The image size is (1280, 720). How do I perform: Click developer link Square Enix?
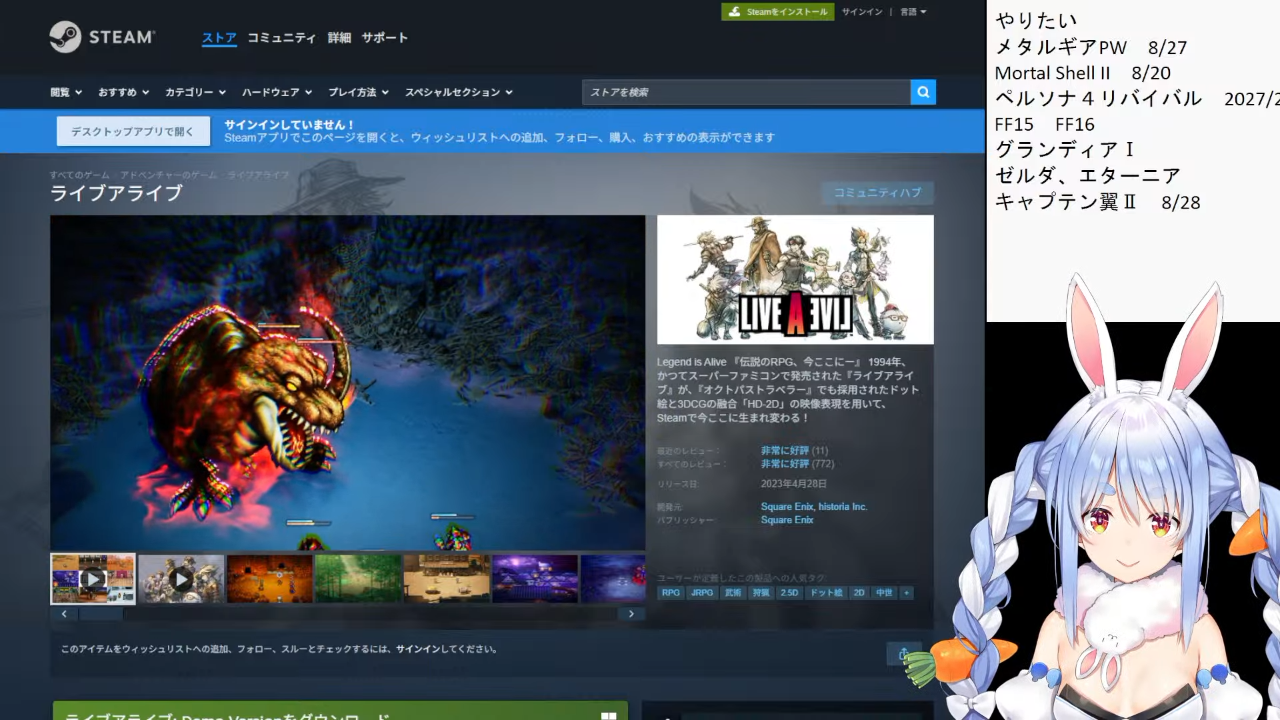click(787, 507)
